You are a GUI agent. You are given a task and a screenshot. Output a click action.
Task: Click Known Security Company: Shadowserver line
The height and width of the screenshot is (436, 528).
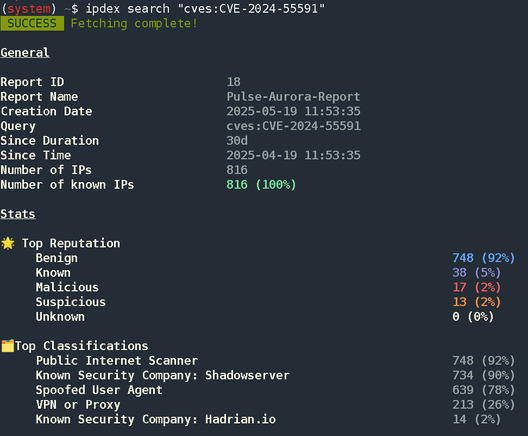pos(163,375)
